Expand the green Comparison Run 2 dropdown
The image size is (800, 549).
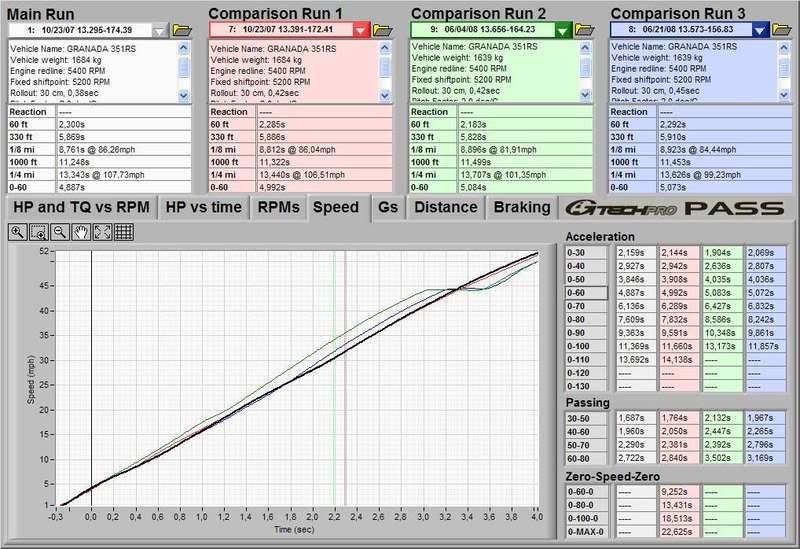coord(562,30)
